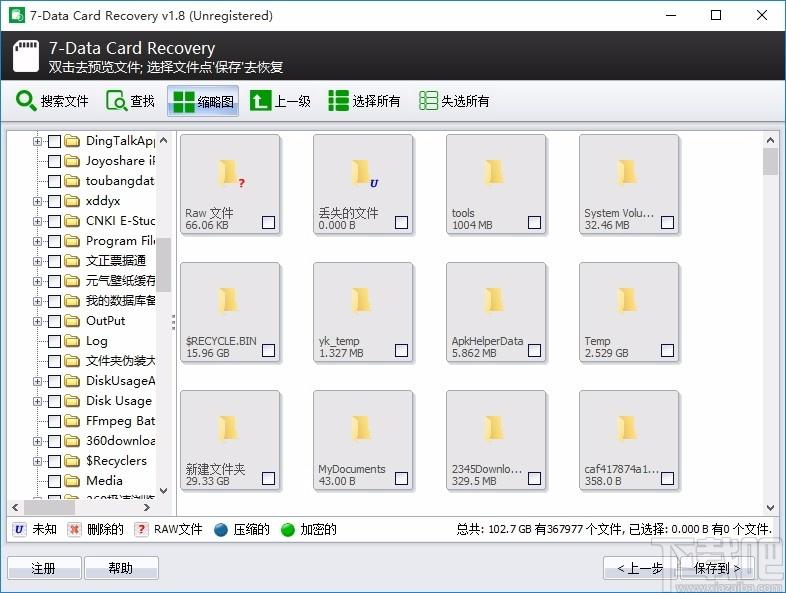The width and height of the screenshot is (786, 593).
Task: Select the tools folder icon
Action: [x=495, y=172]
